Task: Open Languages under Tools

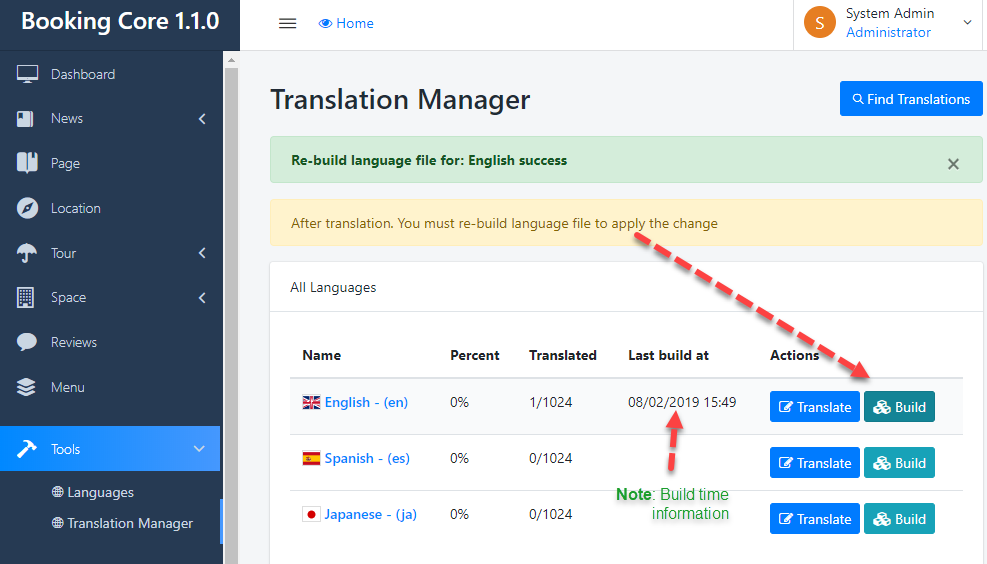Action: pos(100,492)
